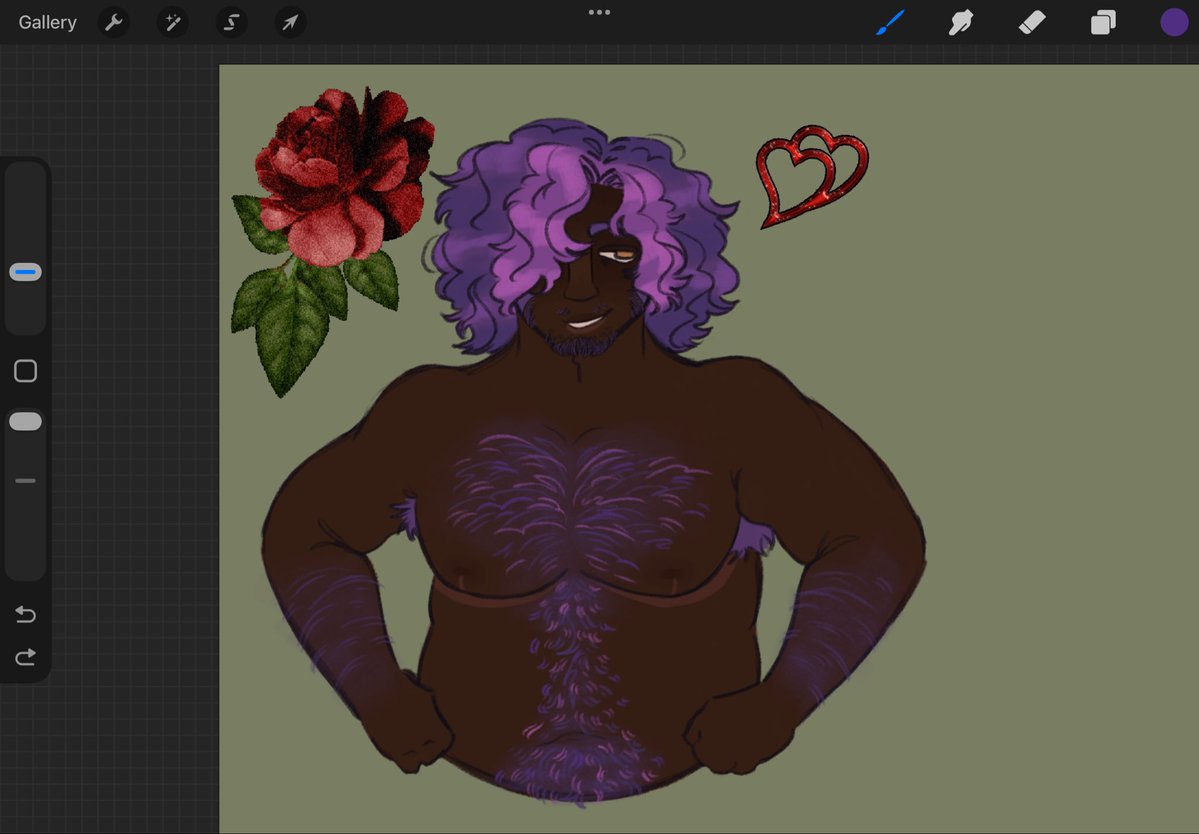
Task: Select the Smudge tool
Action: 961,22
